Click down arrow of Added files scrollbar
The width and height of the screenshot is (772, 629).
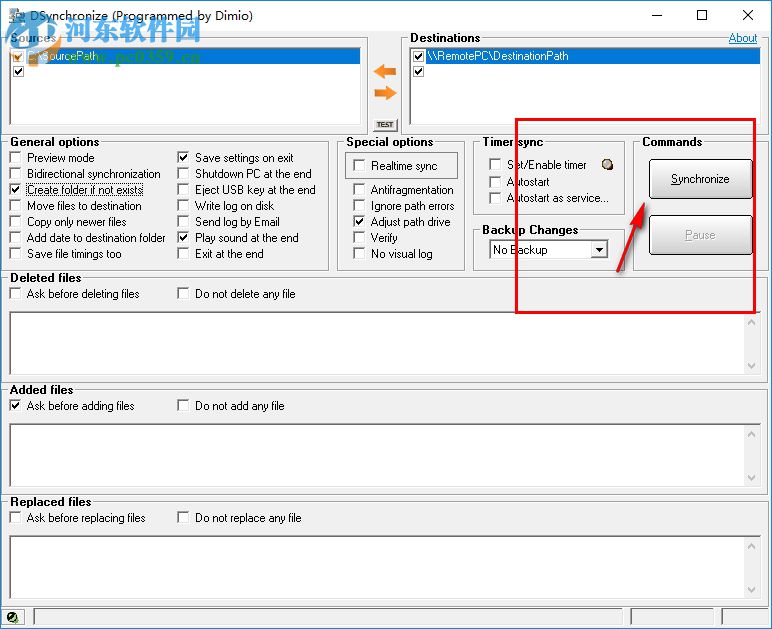coord(751,477)
